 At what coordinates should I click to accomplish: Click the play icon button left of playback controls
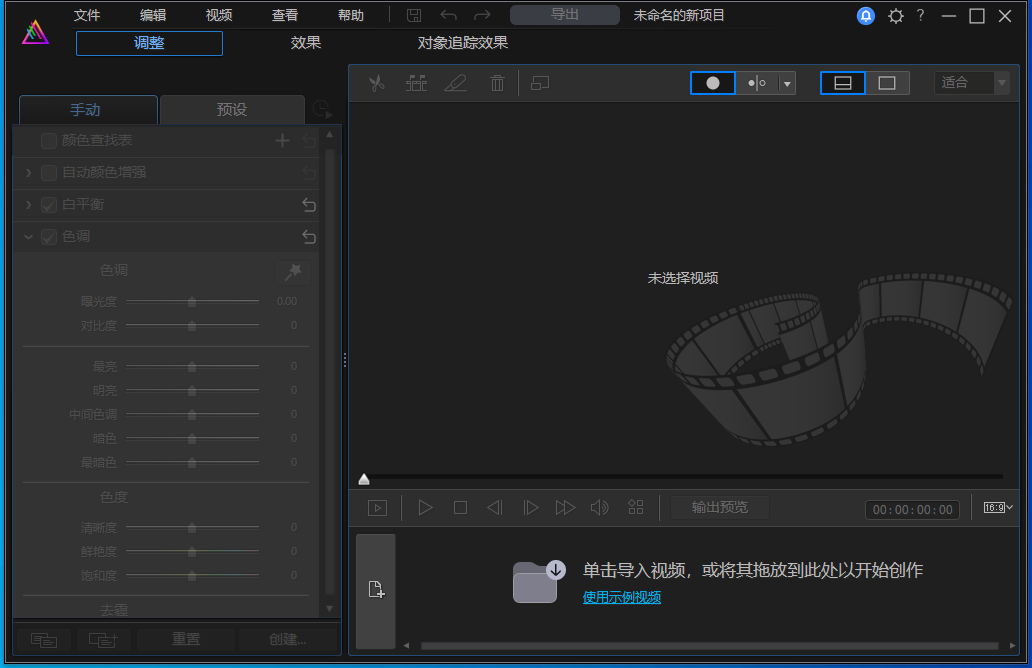coord(377,508)
